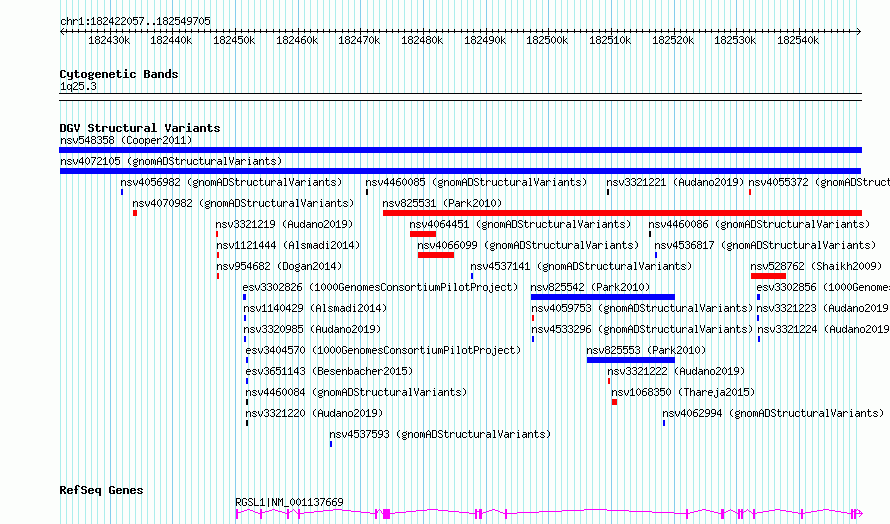The width and height of the screenshot is (890, 524).
Task: Click the nsv4066099 variant label
Action: (528, 245)
